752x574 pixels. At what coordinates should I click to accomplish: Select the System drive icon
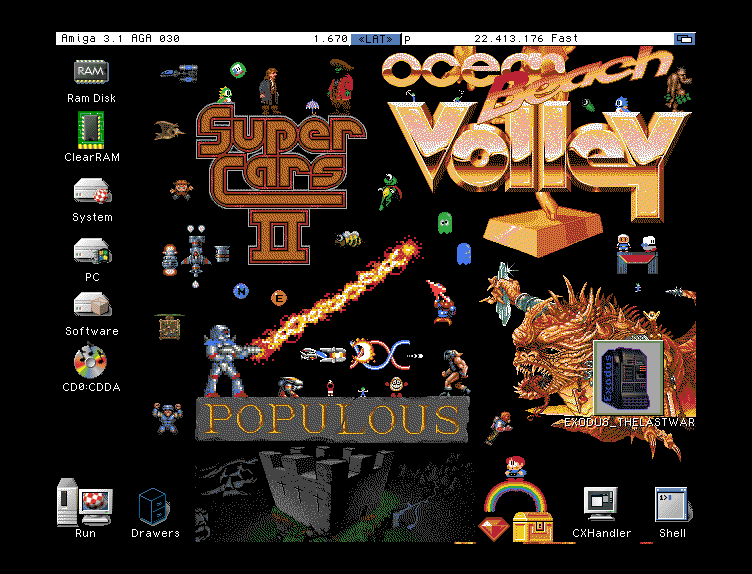92,191
